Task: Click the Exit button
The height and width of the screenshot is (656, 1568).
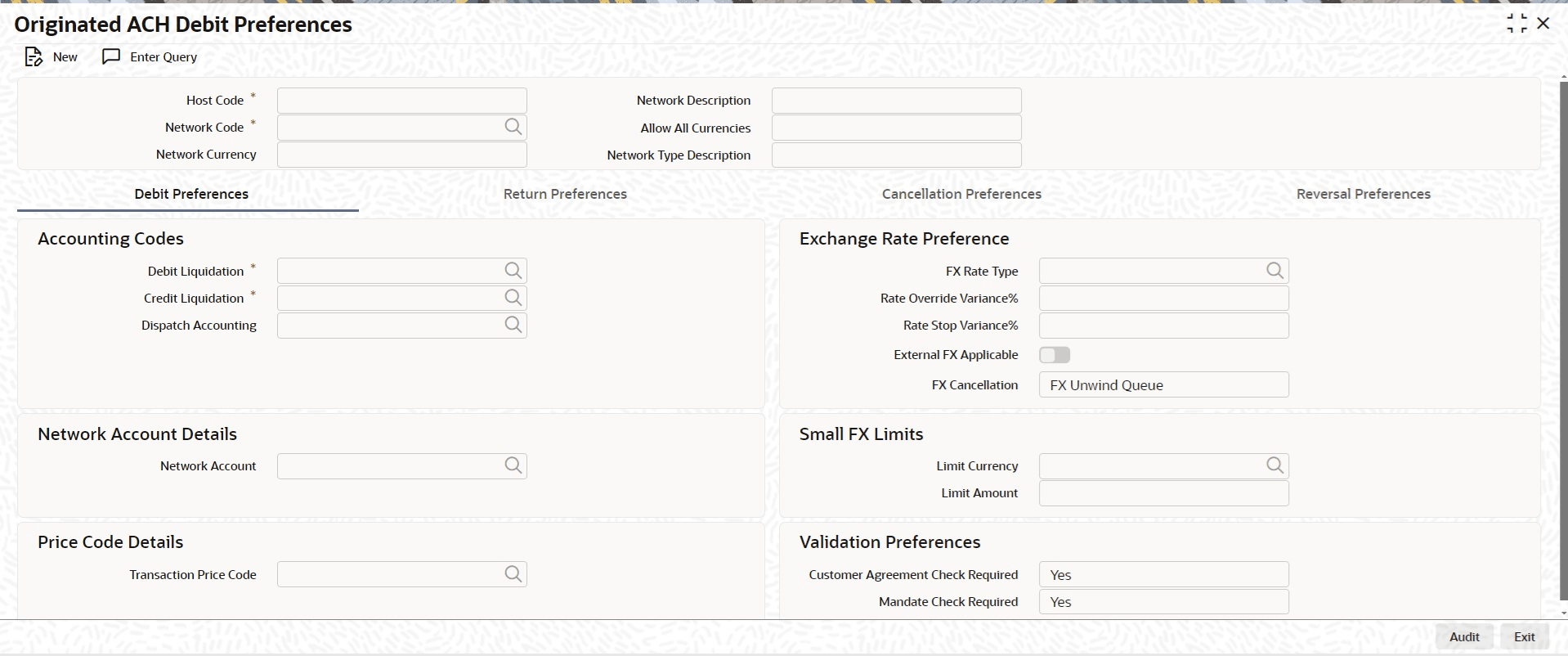Action: pos(1525,637)
